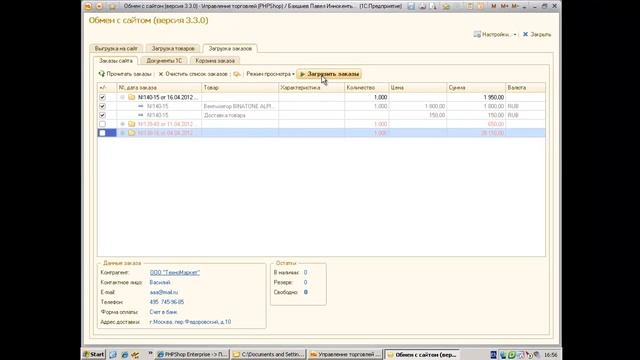
Task: Click the M+ button in title bar
Action: coord(504,6)
